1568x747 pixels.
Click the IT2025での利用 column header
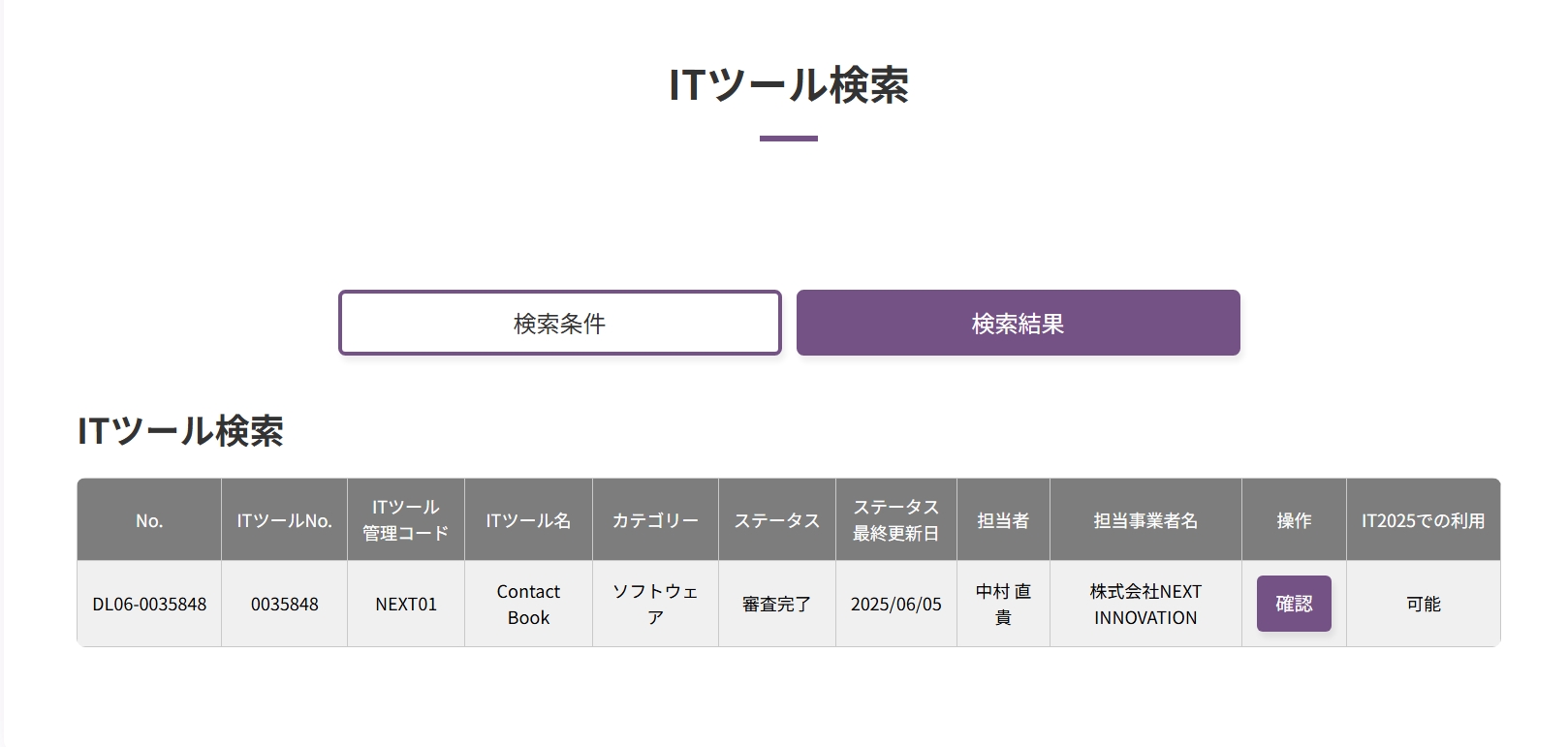click(x=1424, y=520)
